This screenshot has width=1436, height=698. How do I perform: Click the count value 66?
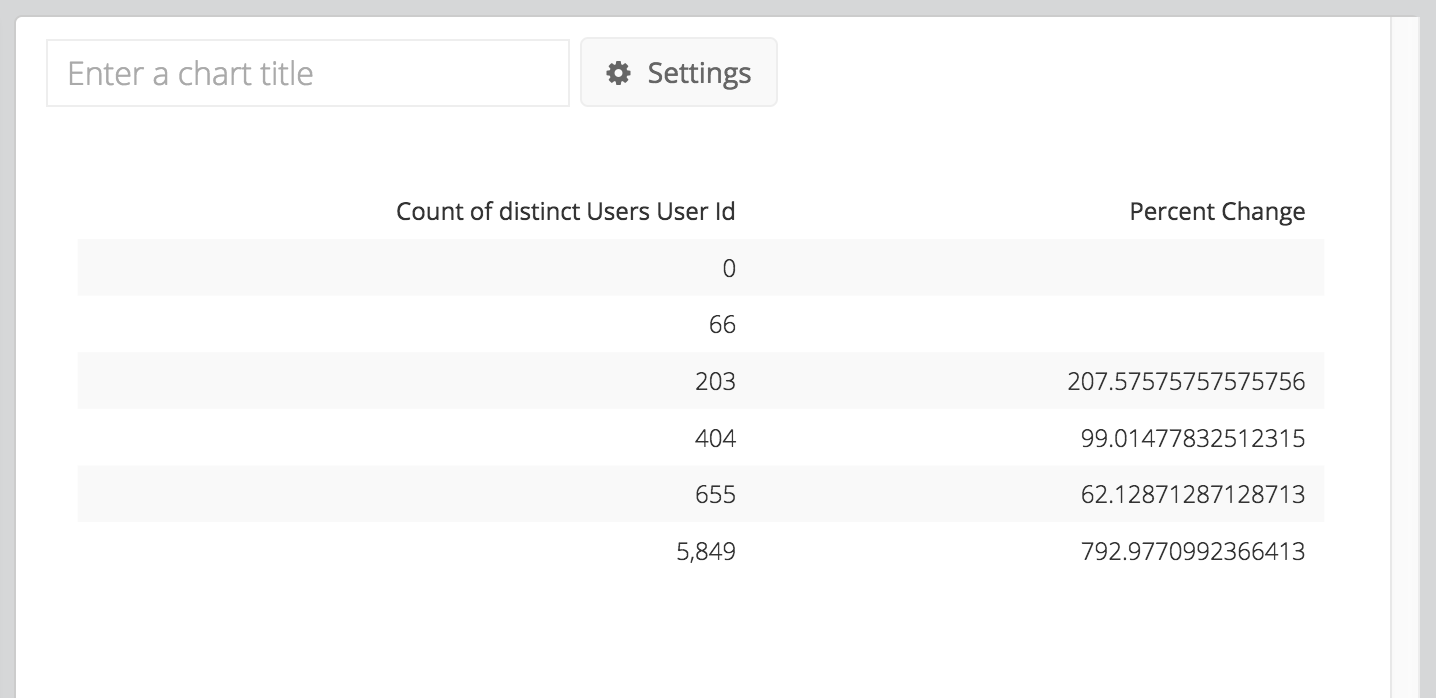point(722,325)
